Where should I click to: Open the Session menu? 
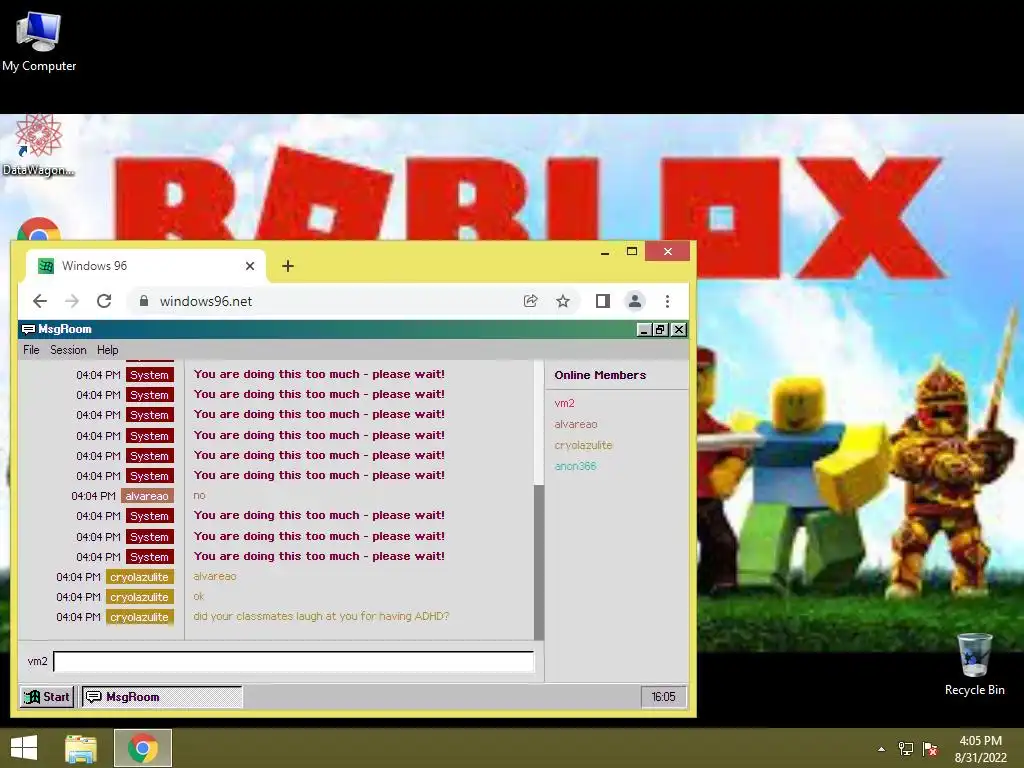(x=68, y=350)
